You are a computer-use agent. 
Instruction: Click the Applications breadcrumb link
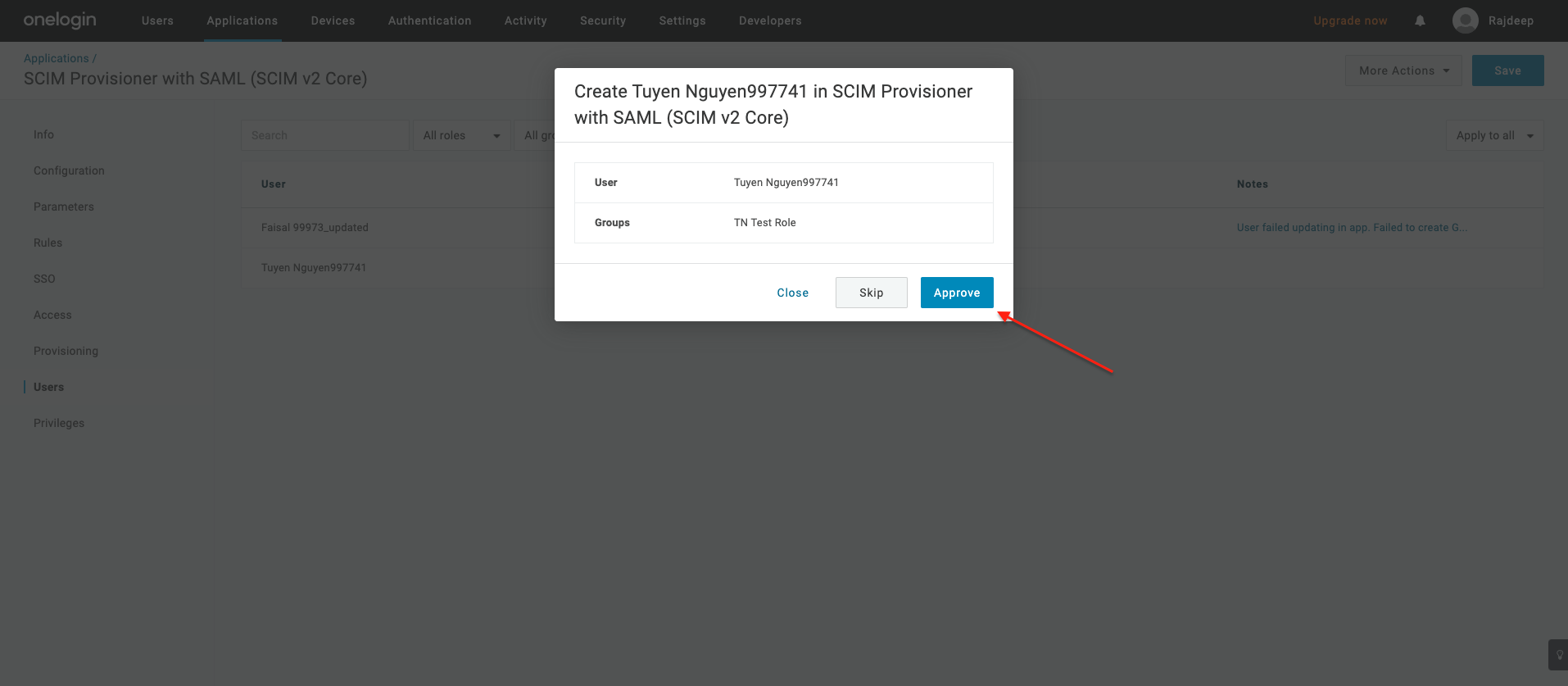[x=56, y=58]
